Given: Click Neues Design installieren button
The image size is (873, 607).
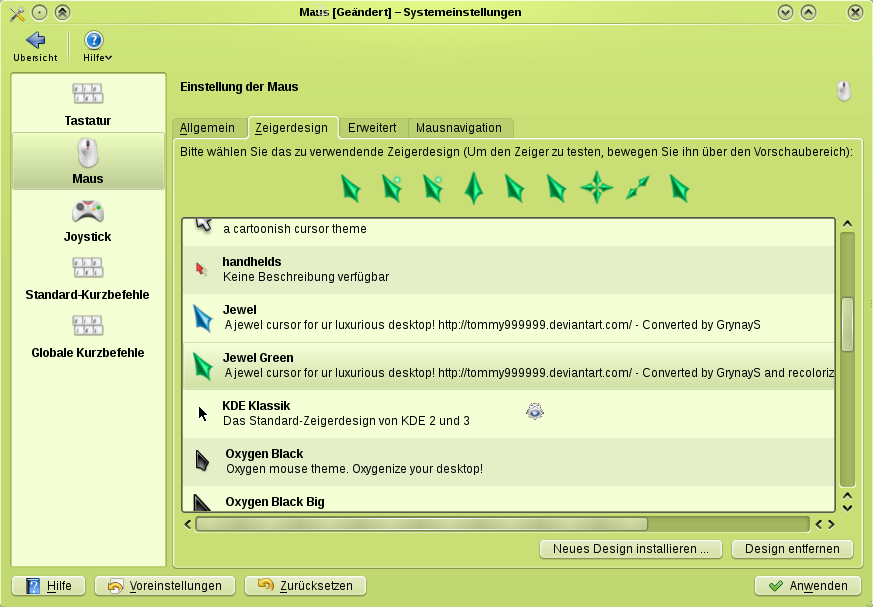Looking at the screenshot, I should (631, 549).
